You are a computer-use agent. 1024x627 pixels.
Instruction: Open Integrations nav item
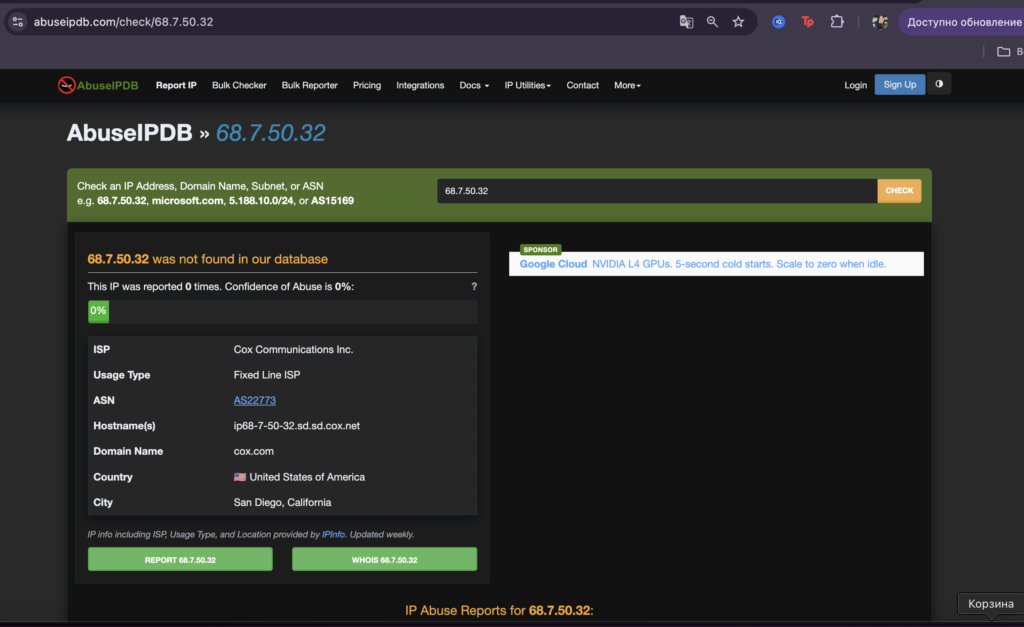[420, 85]
